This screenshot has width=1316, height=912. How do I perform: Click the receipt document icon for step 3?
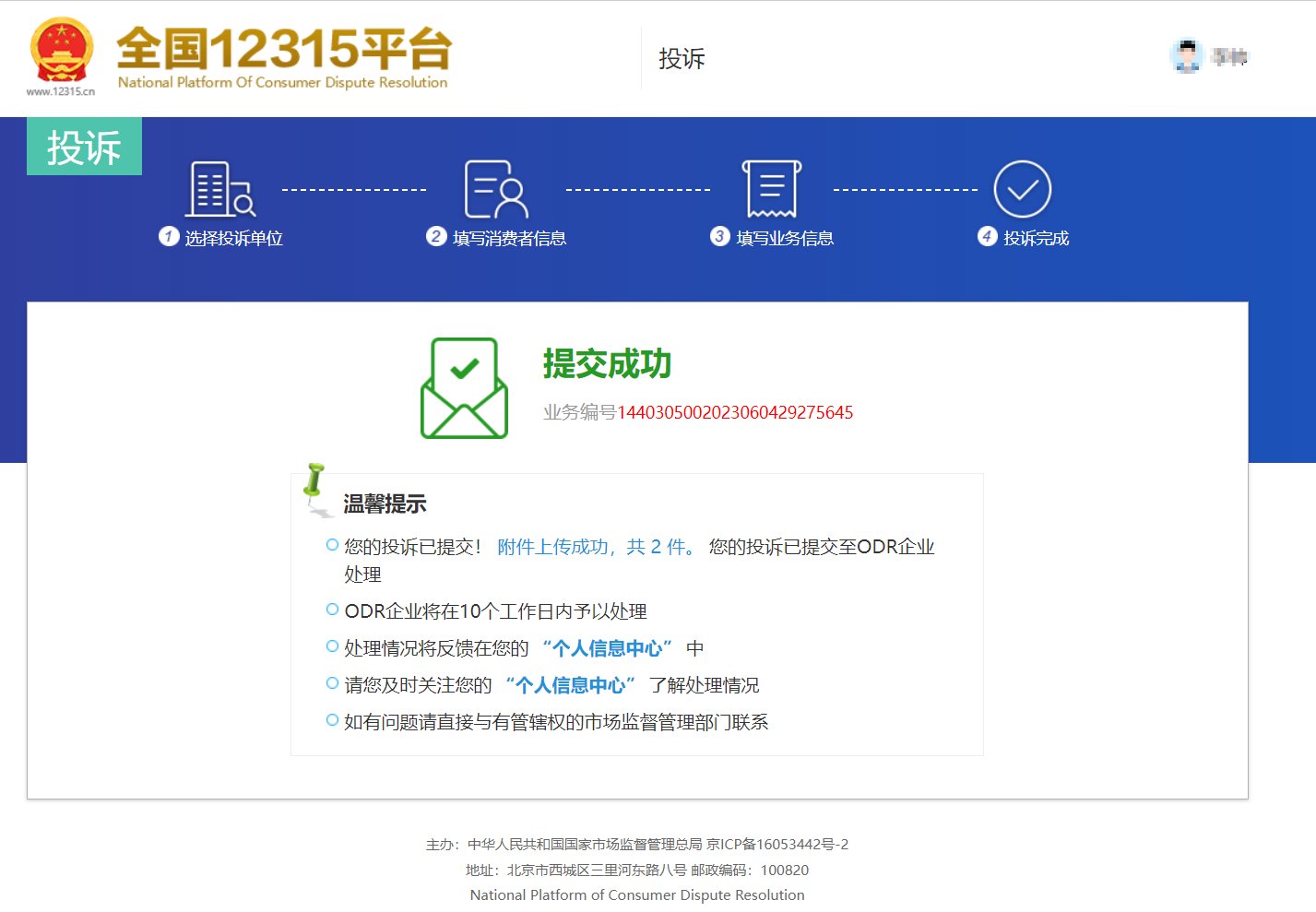pos(772,189)
